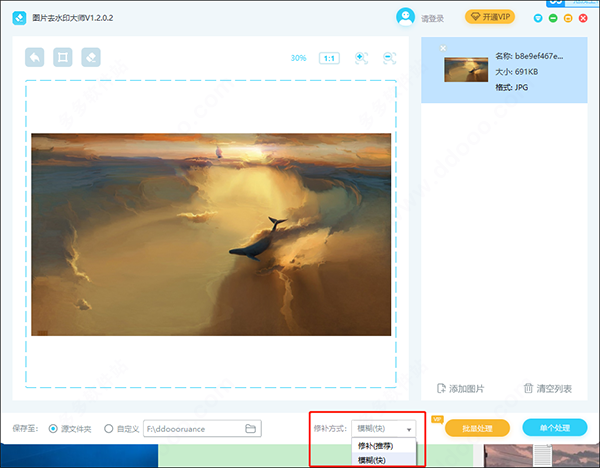Viewport: 600px width, 468px height.
Task: Zoom out of the image
Action: pos(389,58)
